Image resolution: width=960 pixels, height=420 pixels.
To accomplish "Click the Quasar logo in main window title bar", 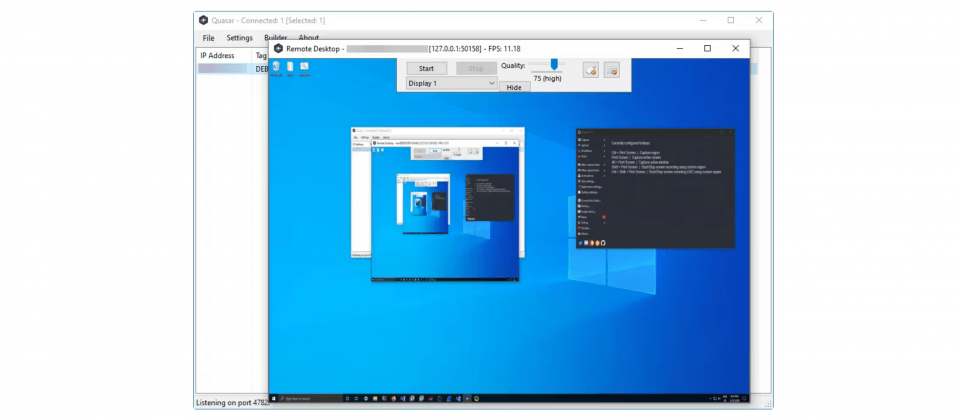I will pos(204,20).
